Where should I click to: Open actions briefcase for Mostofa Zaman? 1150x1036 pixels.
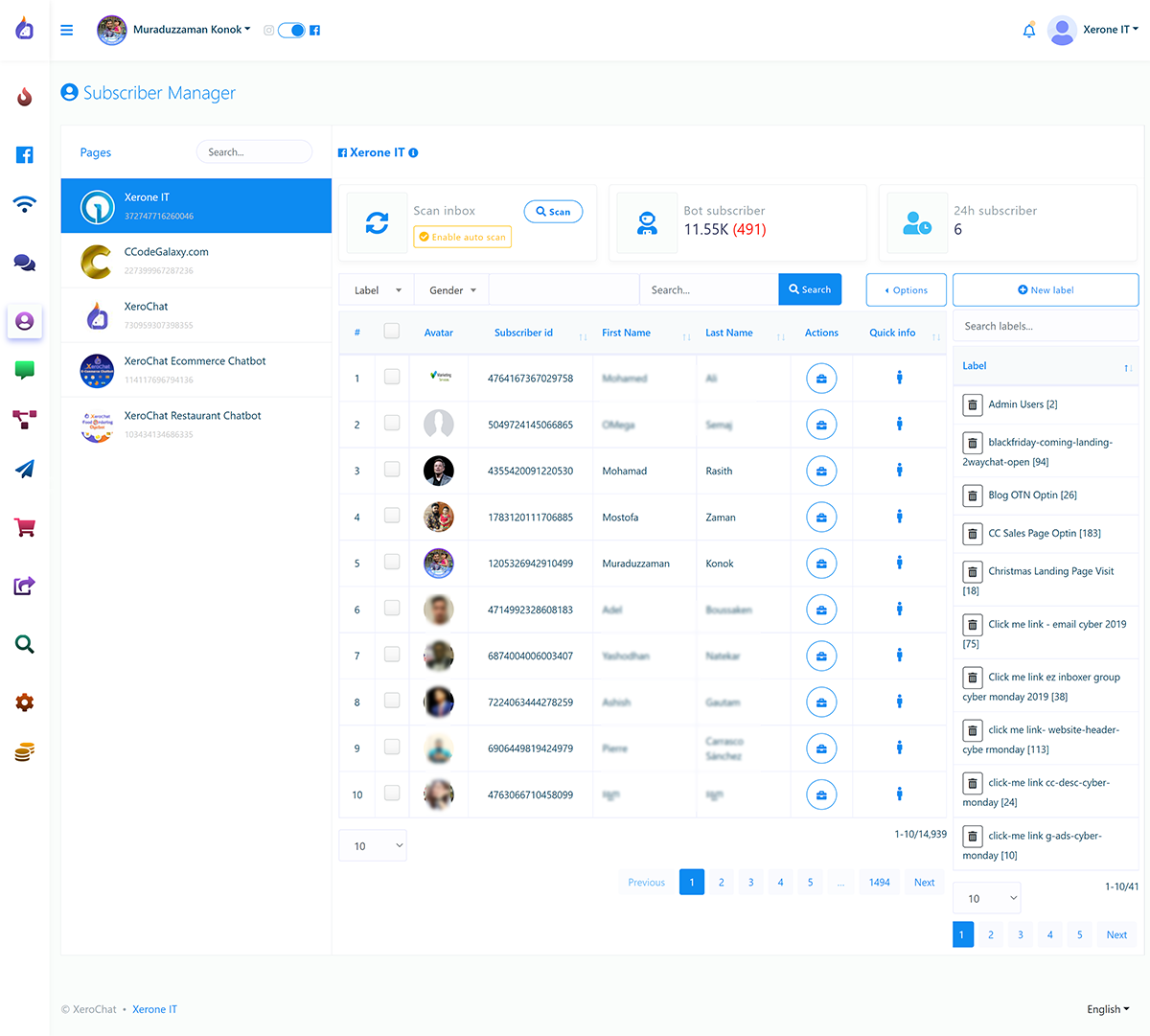[821, 517]
